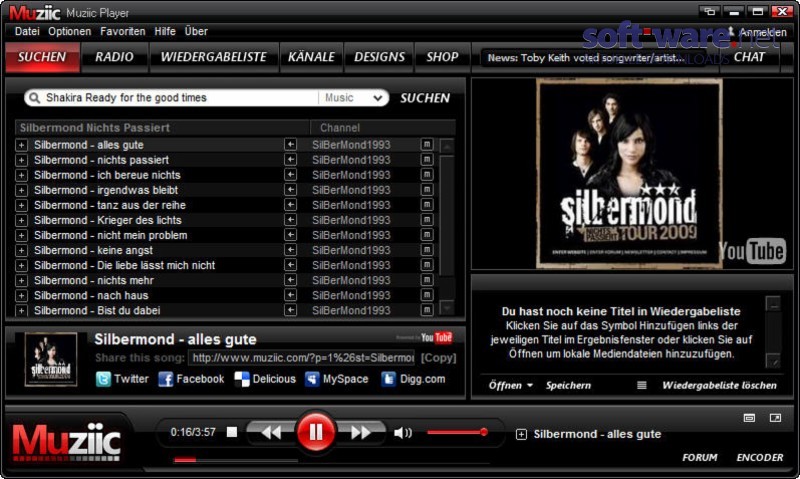
Task: Stop playback with the stop square
Action: click(232, 432)
